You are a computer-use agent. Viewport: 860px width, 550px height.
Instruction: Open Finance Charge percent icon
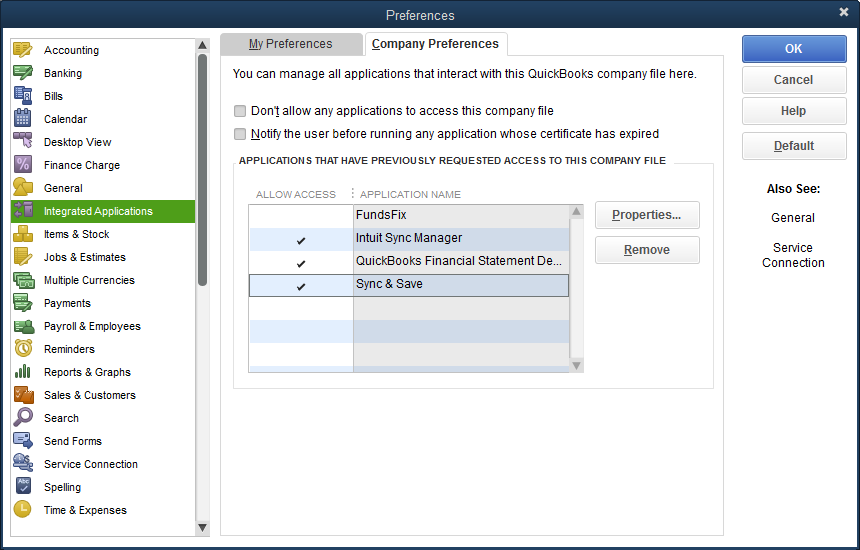point(23,165)
